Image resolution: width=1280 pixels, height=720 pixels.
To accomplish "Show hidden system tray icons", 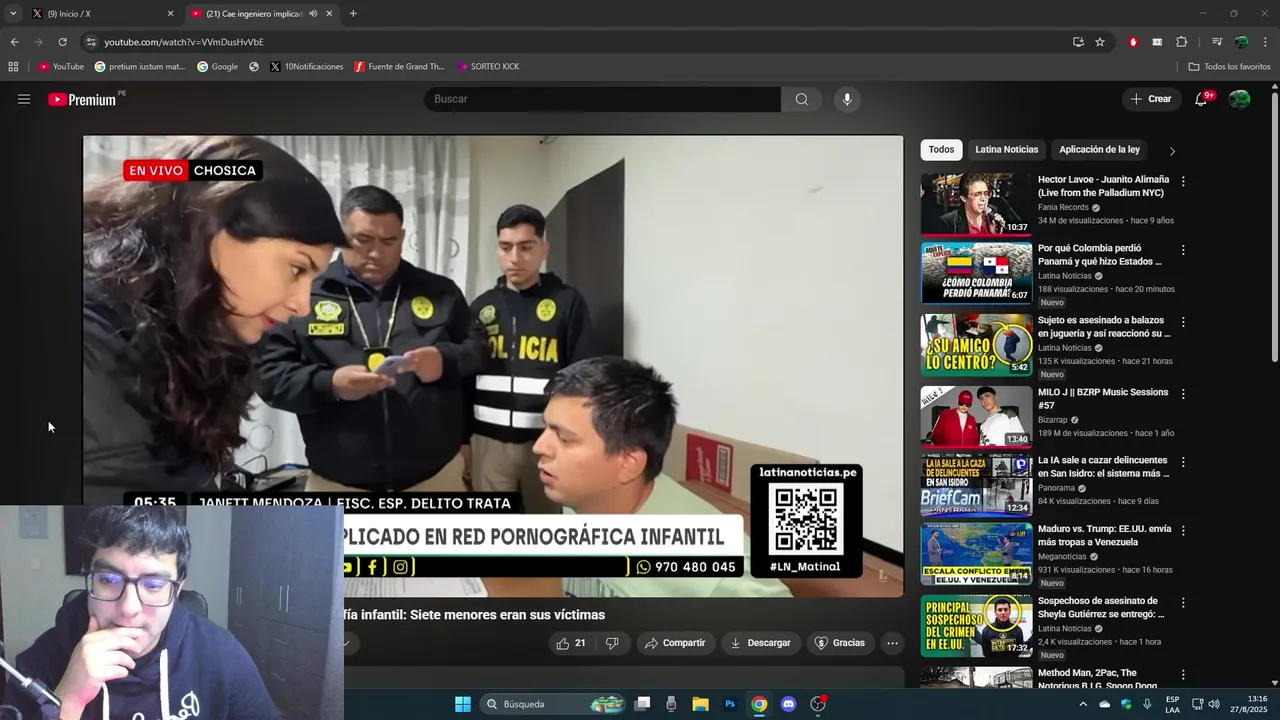I will click(1082, 704).
